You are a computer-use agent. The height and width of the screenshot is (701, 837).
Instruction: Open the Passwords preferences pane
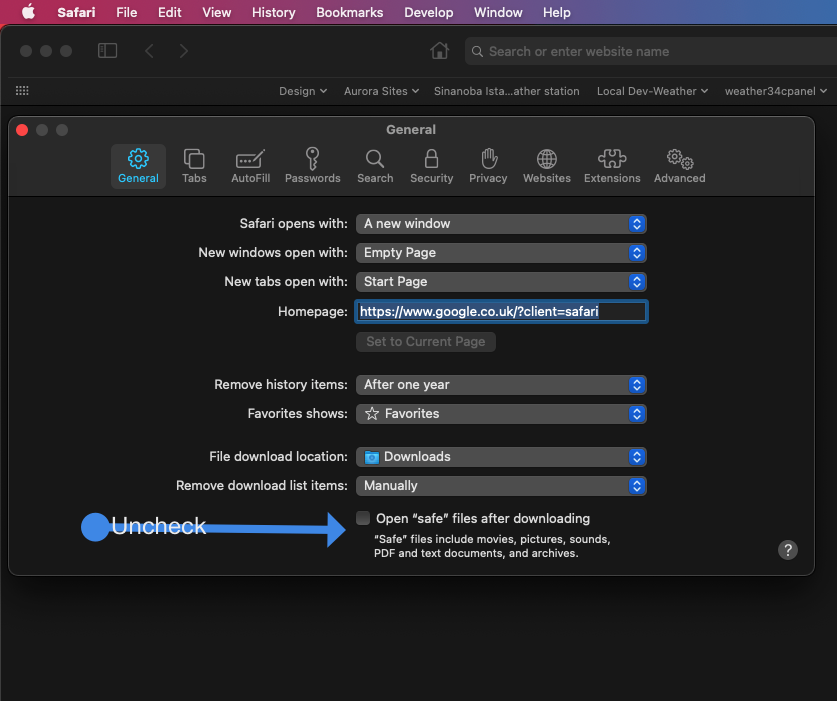coord(312,167)
